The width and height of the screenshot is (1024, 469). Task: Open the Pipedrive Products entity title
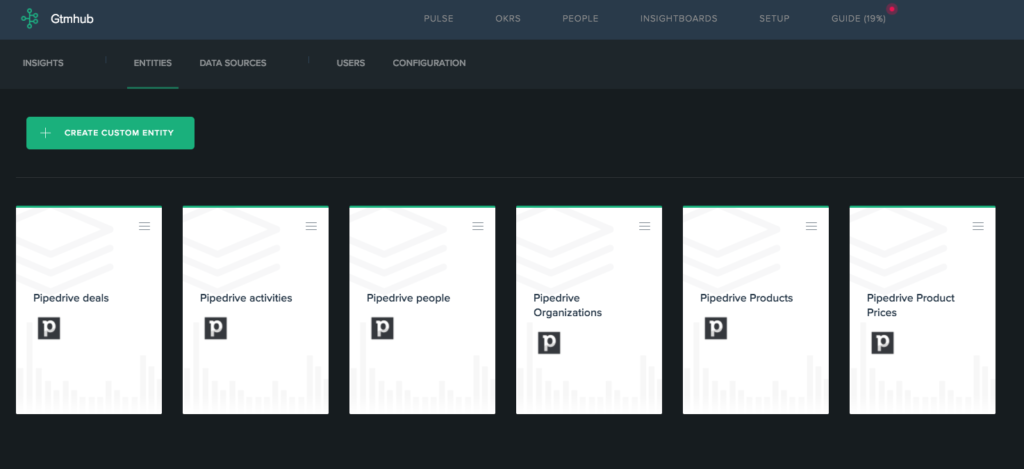[x=746, y=298]
